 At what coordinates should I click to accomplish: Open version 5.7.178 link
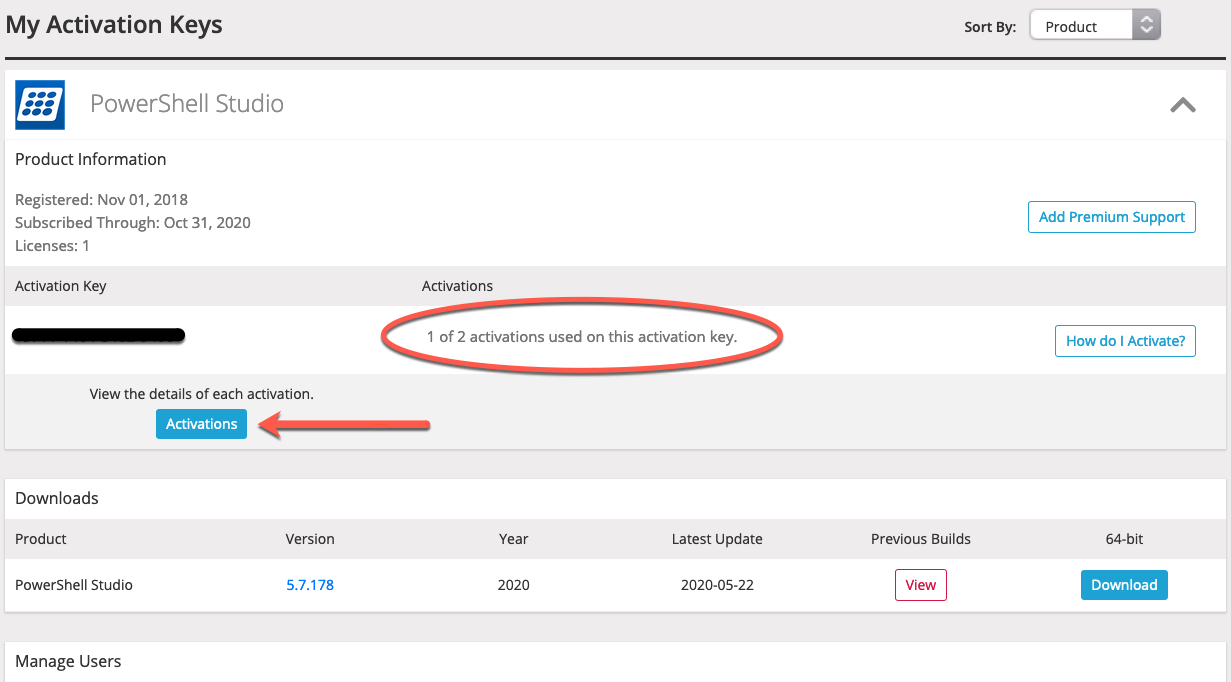pos(310,585)
